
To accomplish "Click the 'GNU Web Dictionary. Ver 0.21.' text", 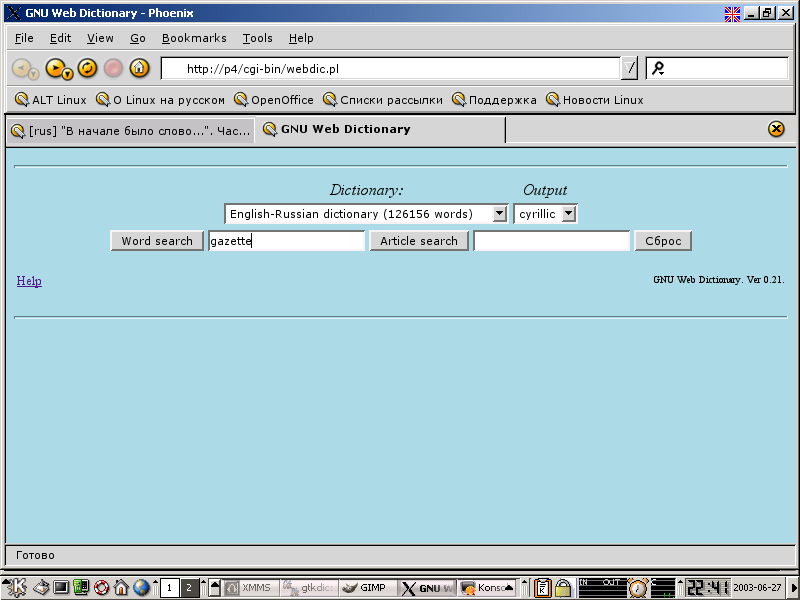I will (718, 280).
